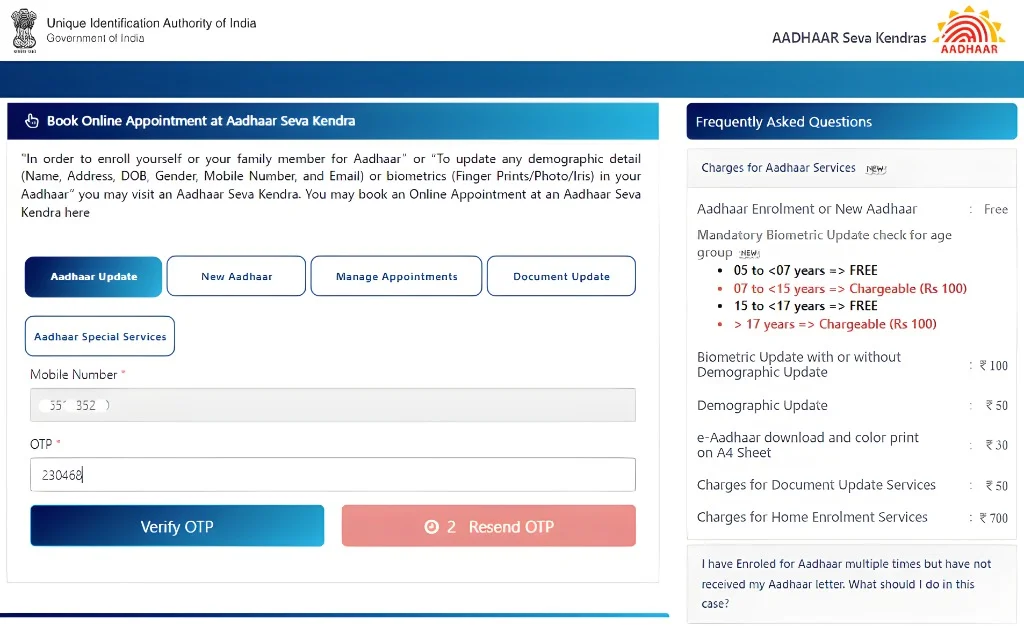
Task: Click the AADHAAR logo at top right
Action: click(x=969, y=30)
